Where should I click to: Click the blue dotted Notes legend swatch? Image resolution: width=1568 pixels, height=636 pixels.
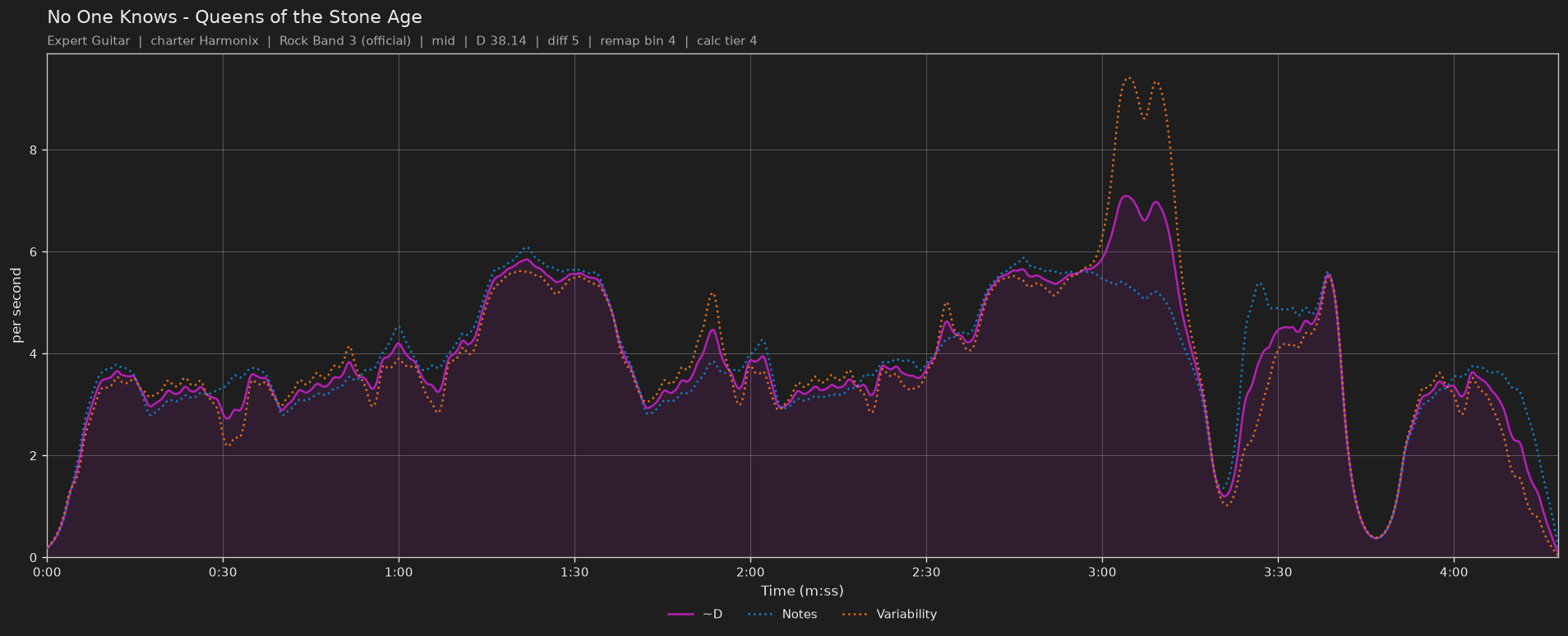pyautogui.click(x=762, y=615)
